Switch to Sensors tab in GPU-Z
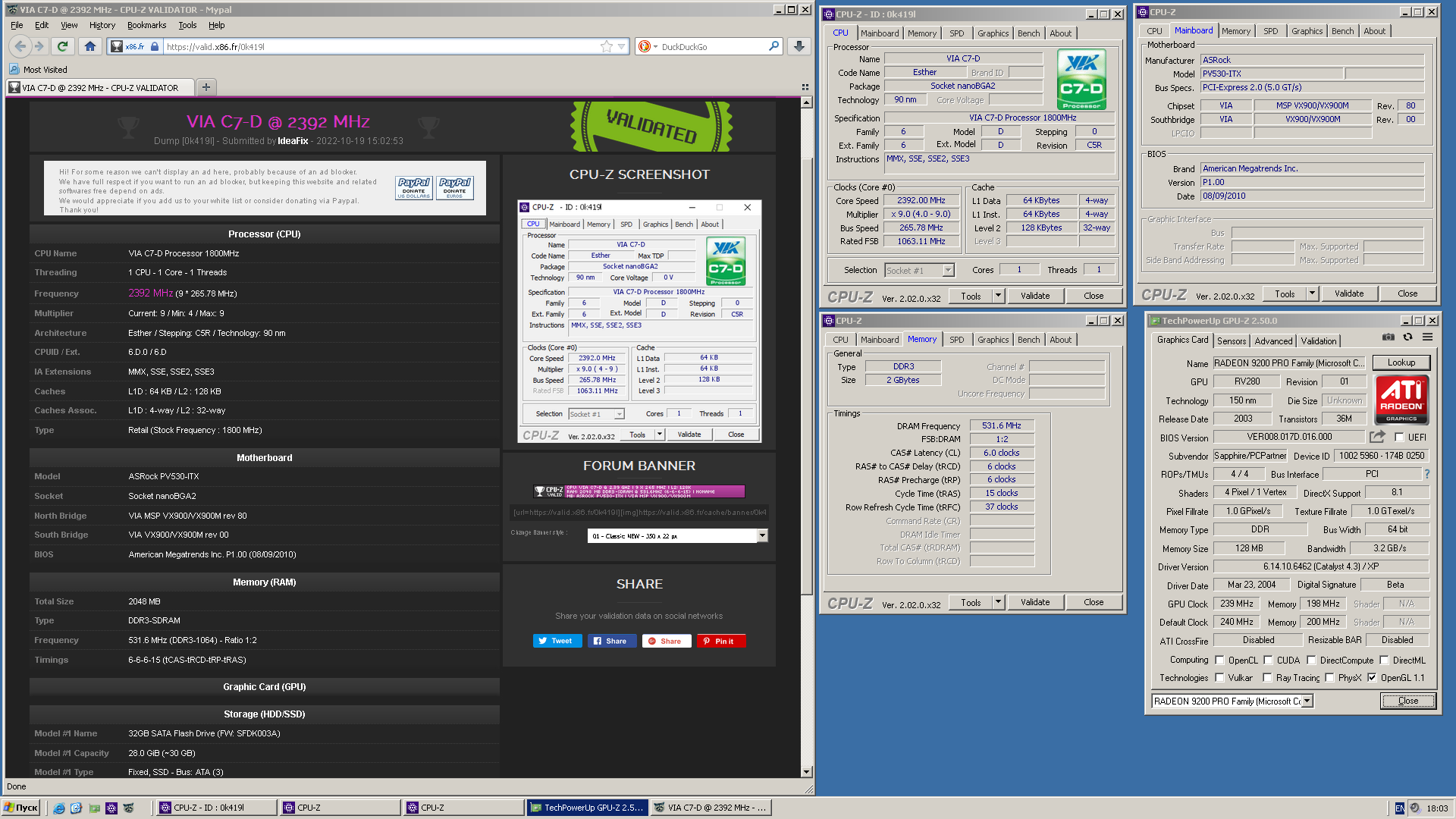Viewport: 1456px width, 819px height. point(1232,341)
